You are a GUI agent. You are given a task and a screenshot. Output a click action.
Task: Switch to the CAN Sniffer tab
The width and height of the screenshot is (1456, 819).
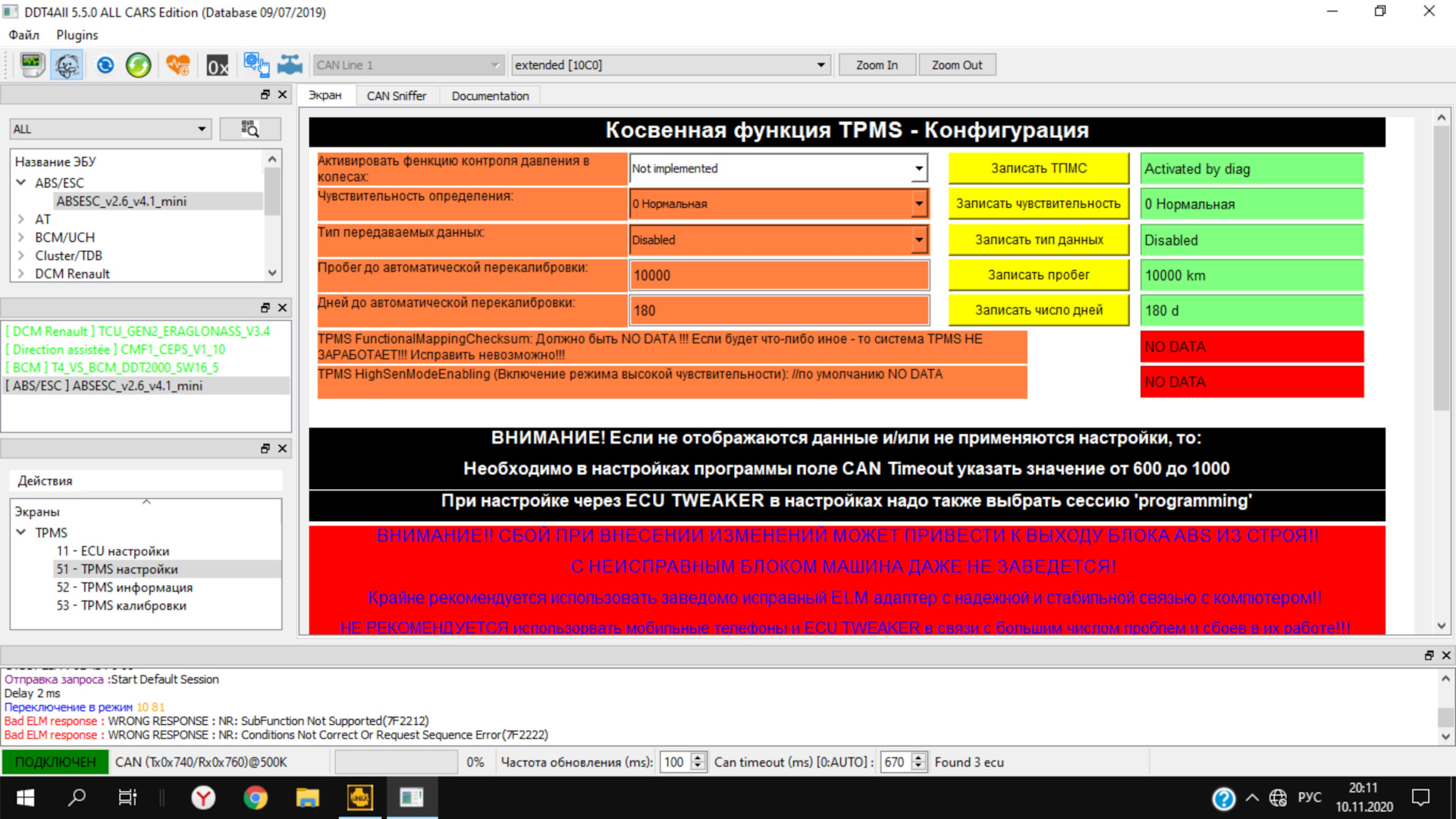coord(396,96)
